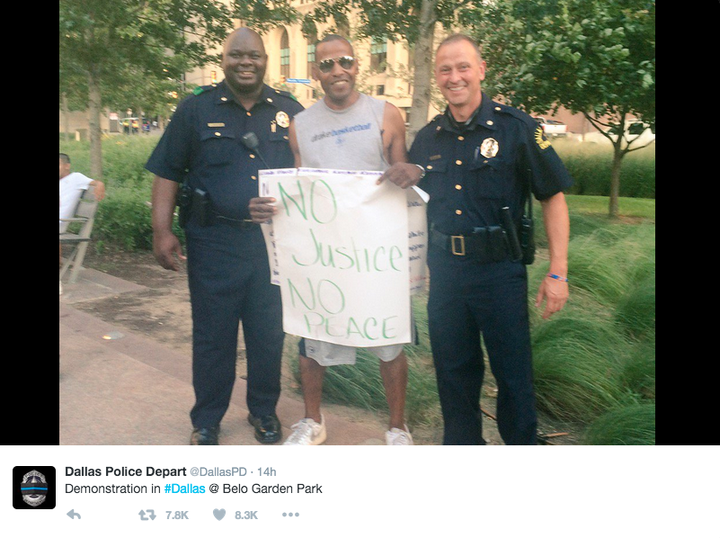Screen dimensions: 720x538
Task: Open the 14h timestamp permalink
Action: (267, 472)
